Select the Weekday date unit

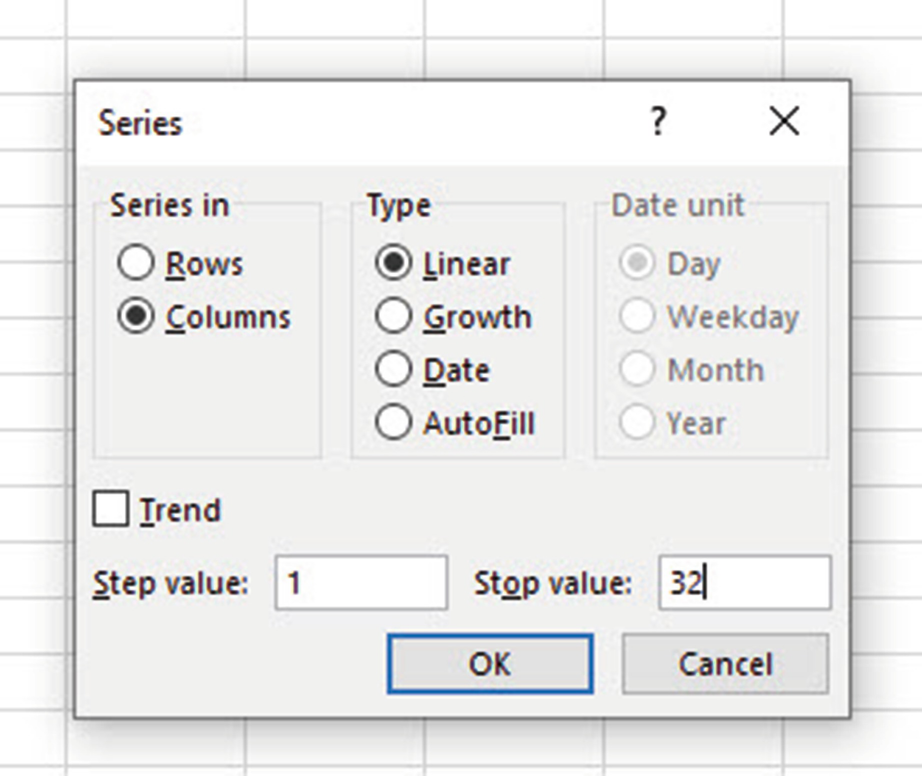(x=638, y=317)
